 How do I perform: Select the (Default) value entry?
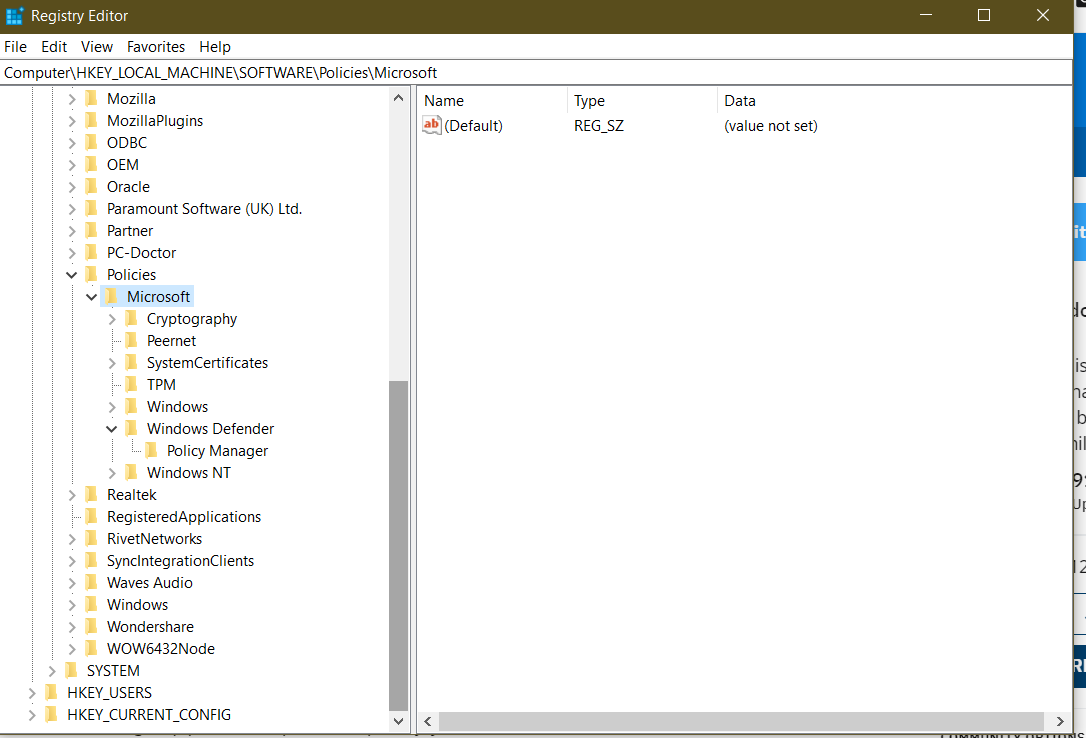474,125
